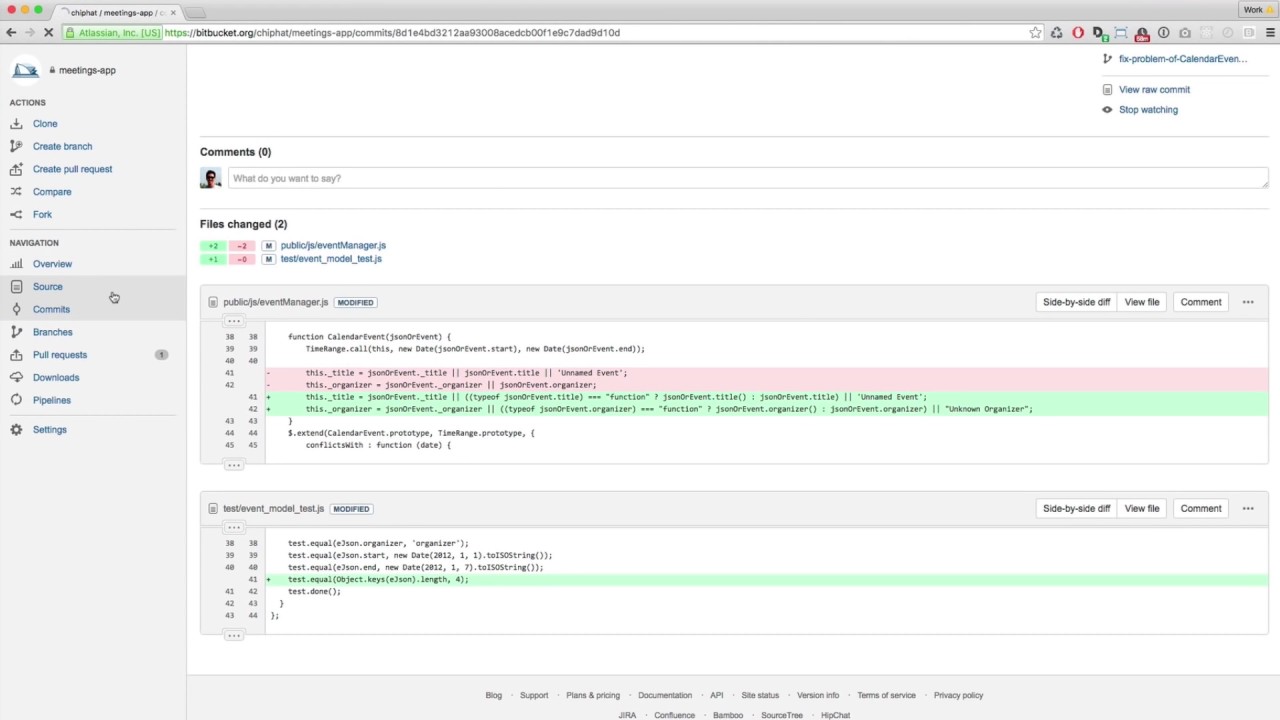This screenshot has width=1280, height=720.
Task: Fork the repository from the sidebar
Action: click(x=42, y=214)
